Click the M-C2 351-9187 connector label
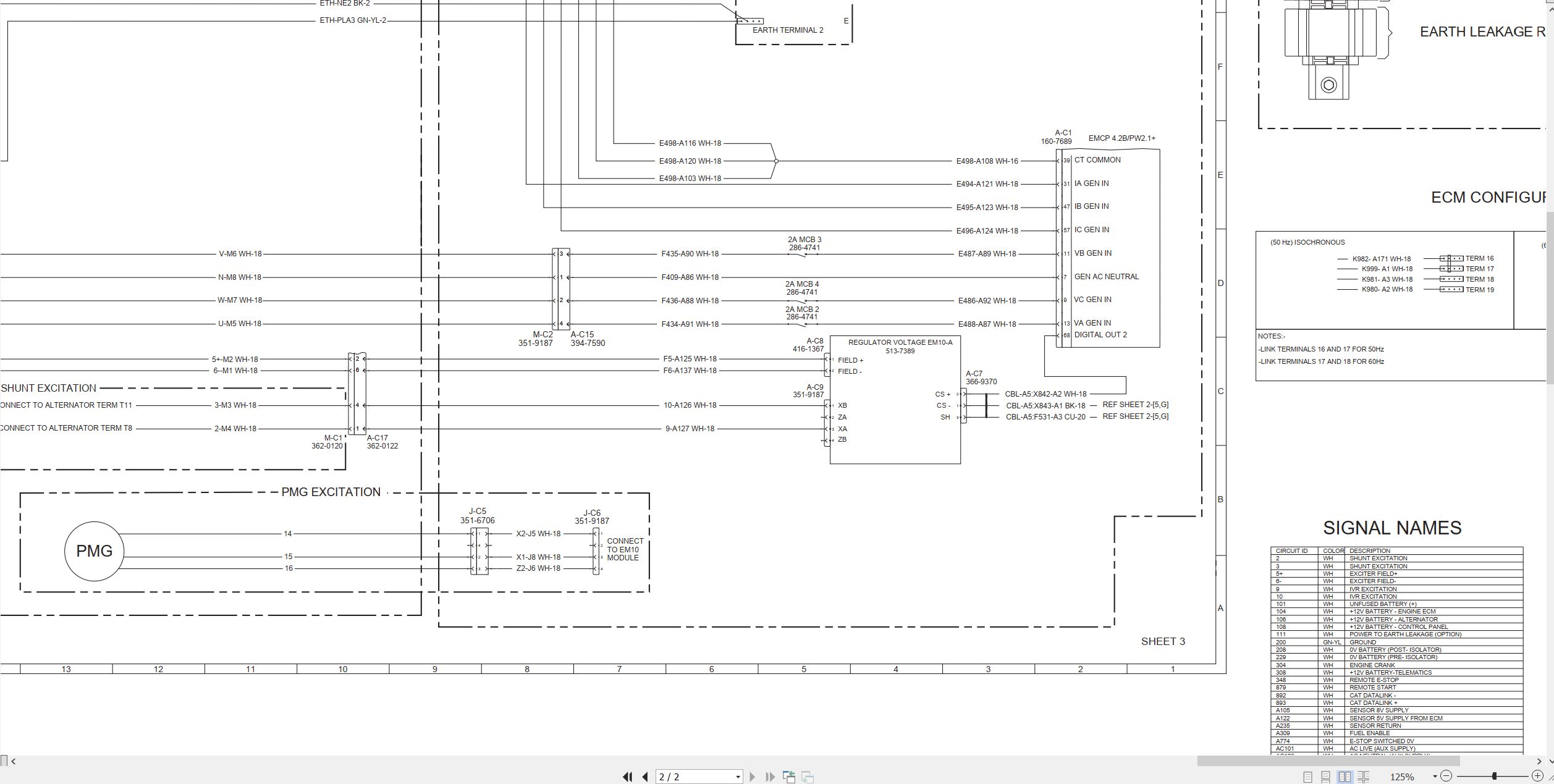The width and height of the screenshot is (1554, 784). point(536,339)
